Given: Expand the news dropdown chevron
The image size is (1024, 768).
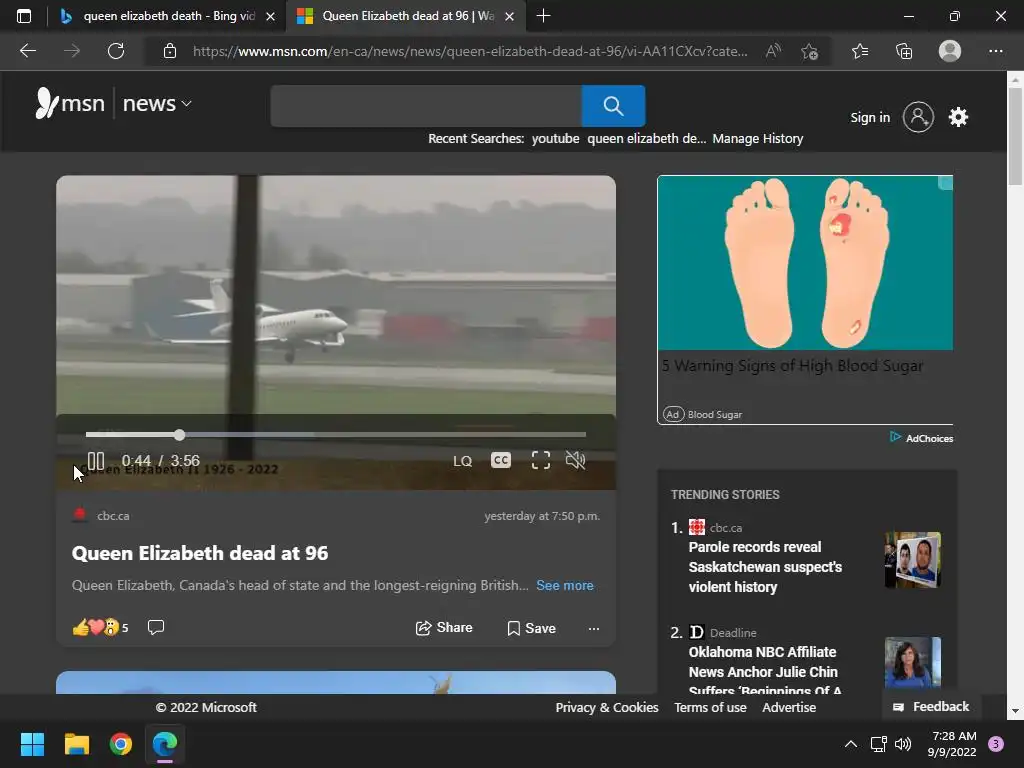Looking at the screenshot, I should click(187, 103).
